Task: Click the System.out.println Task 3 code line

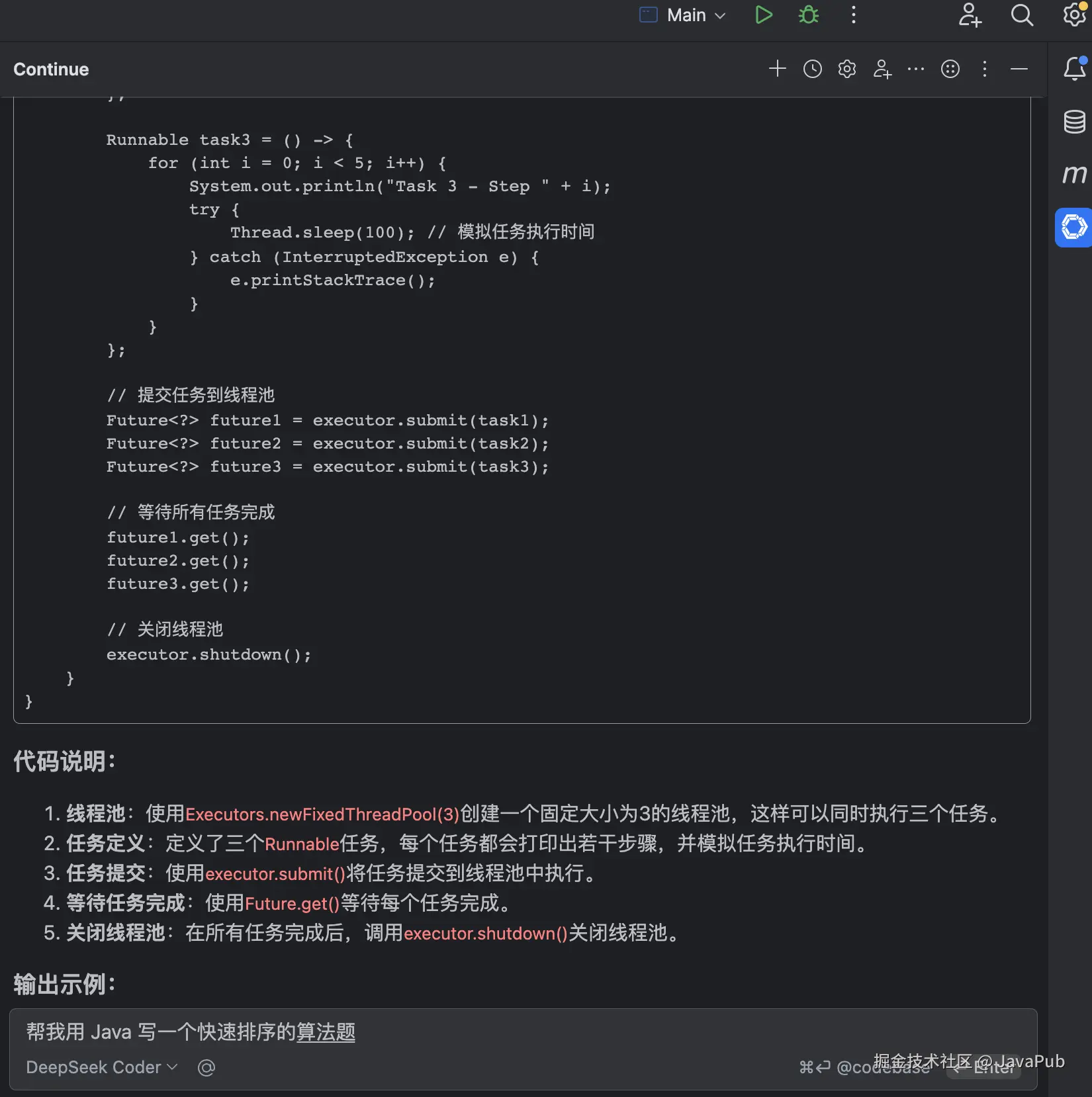Action: coord(400,186)
